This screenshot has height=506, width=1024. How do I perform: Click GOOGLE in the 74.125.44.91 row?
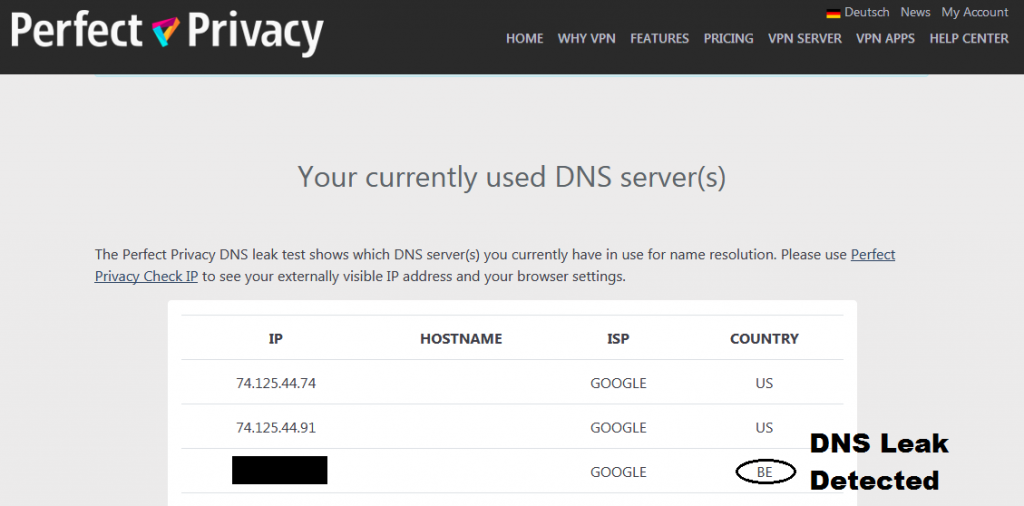tap(618, 428)
